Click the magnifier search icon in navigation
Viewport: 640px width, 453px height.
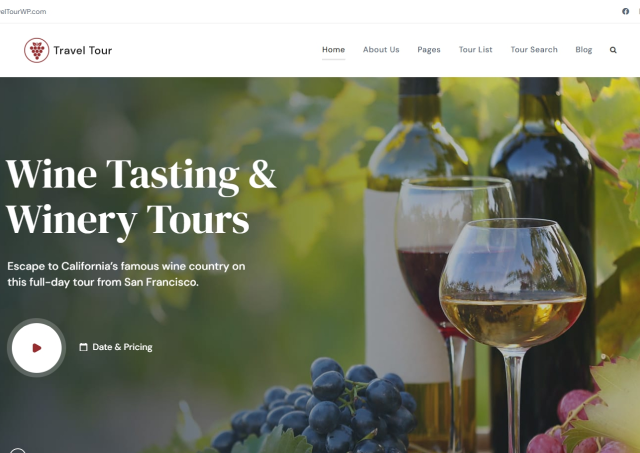(613, 50)
